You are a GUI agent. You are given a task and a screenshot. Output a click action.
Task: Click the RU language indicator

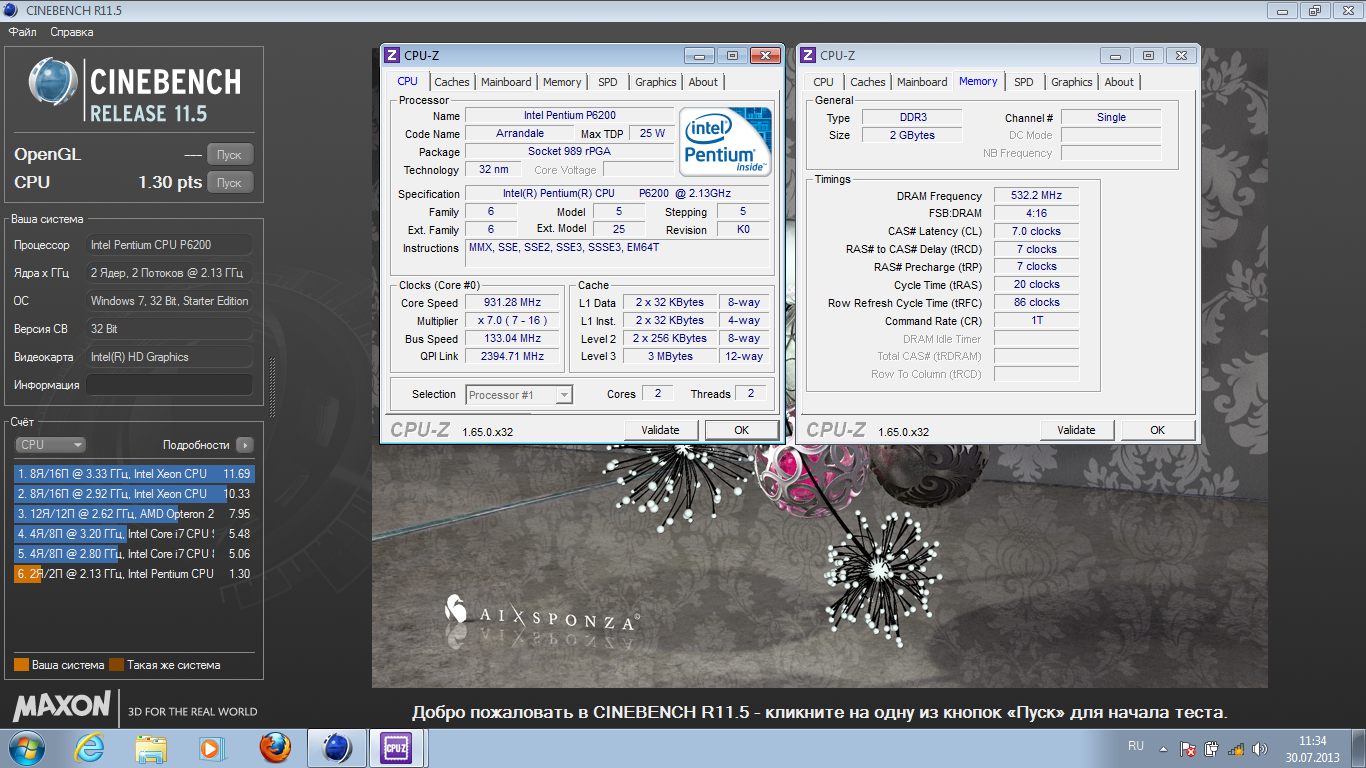pyautogui.click(x=1136, y=746)
